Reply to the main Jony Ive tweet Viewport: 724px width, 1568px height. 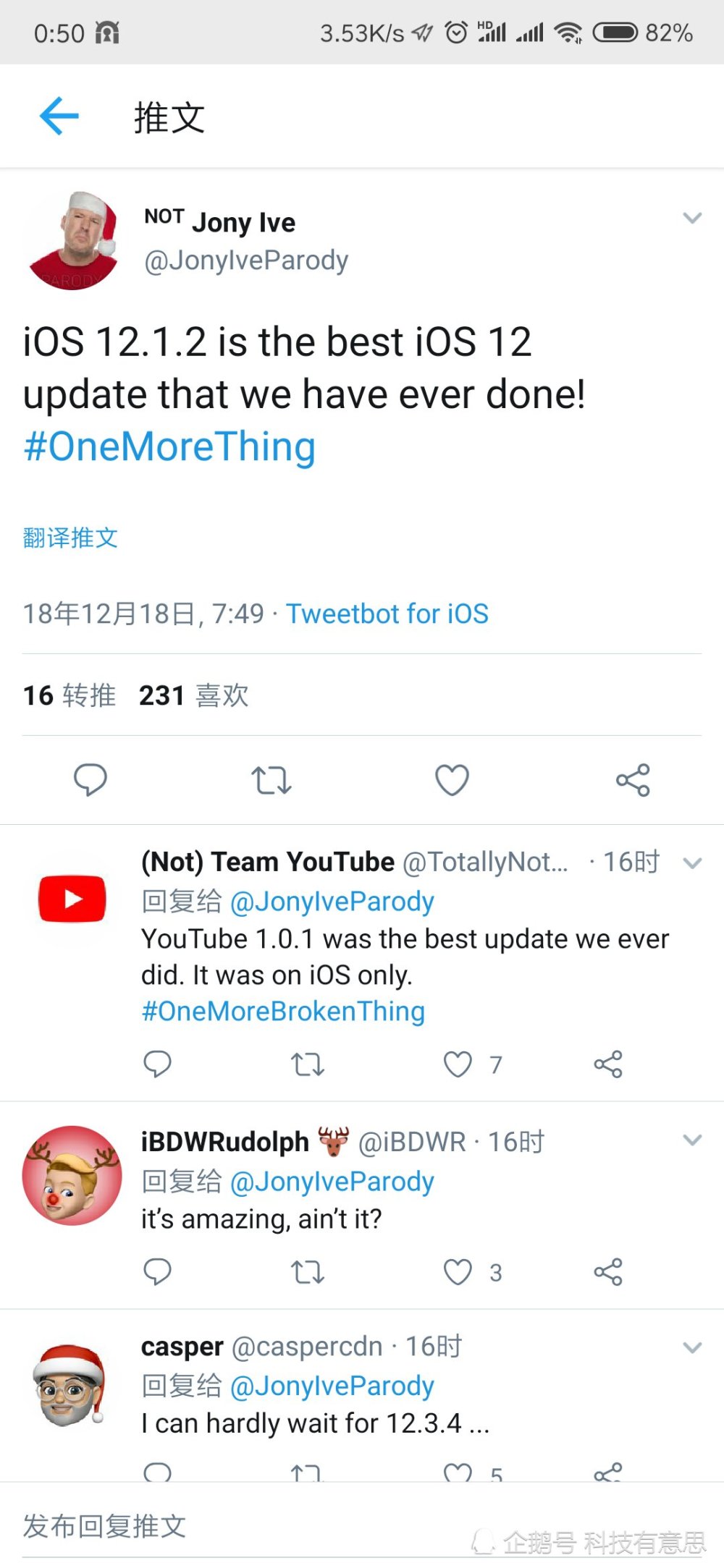(x=90, y=780)
